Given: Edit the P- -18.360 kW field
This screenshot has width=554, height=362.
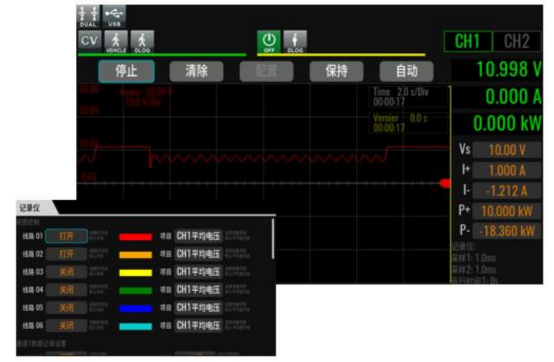Looking at the screenshot, I should [x=507, y=231].
